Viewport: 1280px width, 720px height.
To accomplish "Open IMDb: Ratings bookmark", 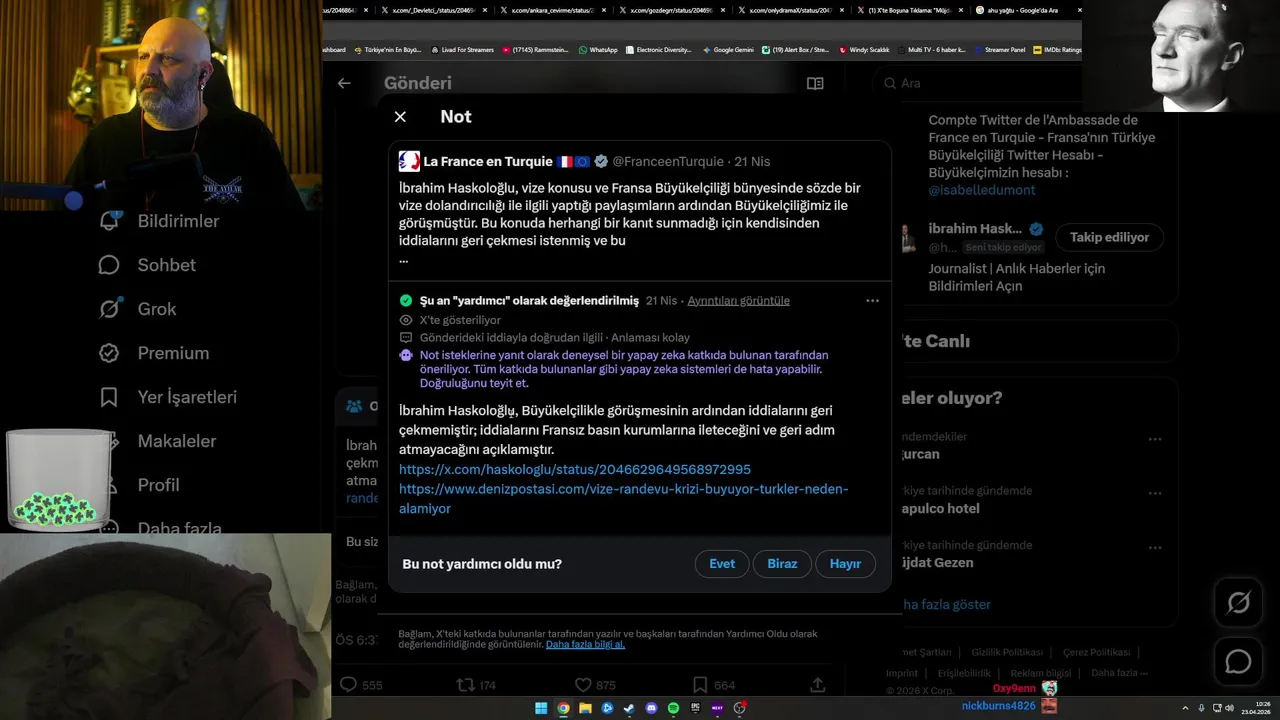I will [x=1057, y=49].
